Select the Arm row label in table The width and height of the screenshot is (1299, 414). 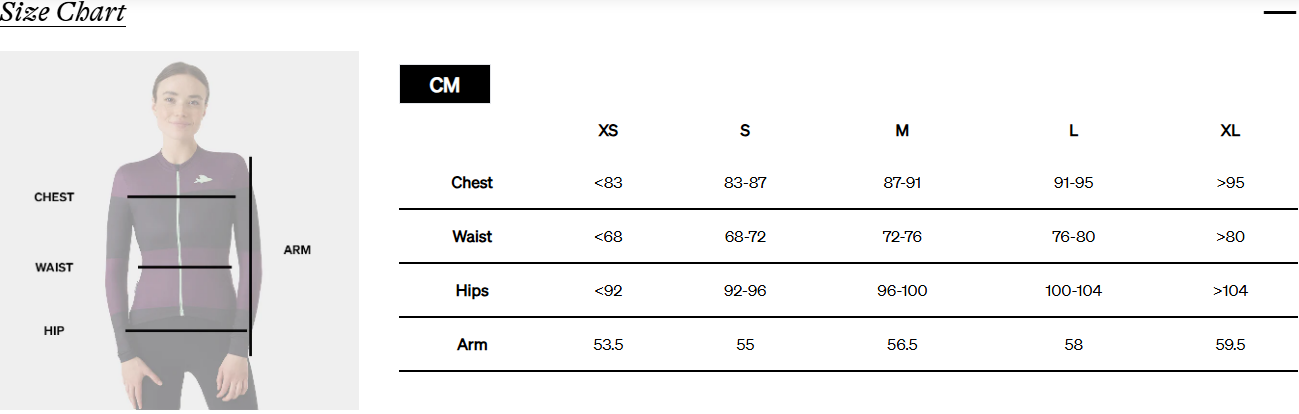point(472,345)
